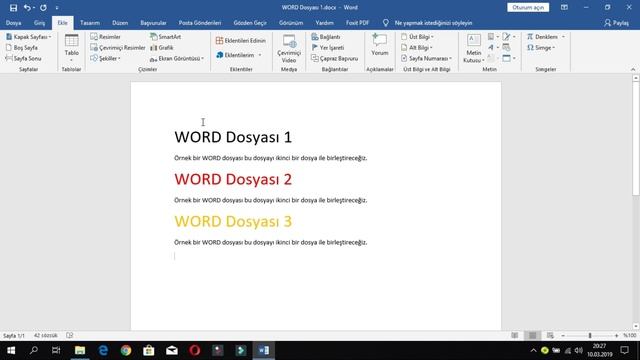Insert a Metin Kutusu text box
The height and width of the screenshot is (360, 640).
coord(473,48)
